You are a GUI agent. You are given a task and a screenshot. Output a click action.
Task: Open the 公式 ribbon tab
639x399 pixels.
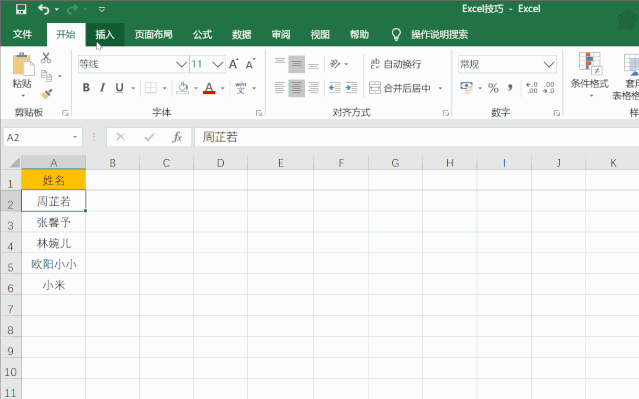pos(202,34)
